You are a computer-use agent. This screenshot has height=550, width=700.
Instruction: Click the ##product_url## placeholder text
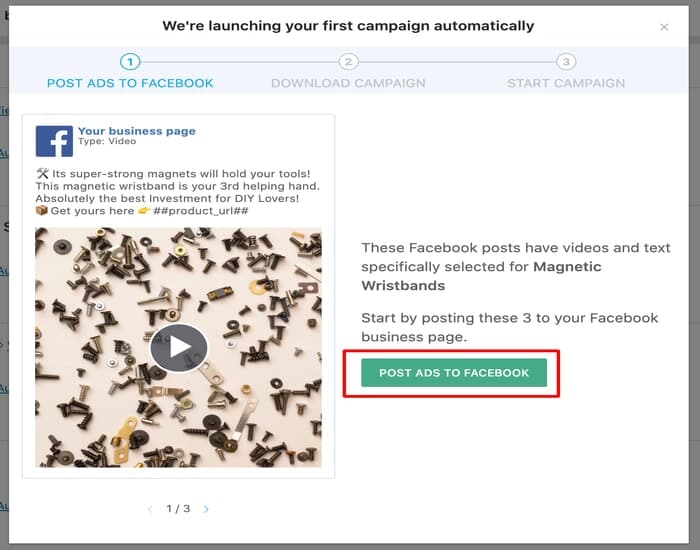[x=200, y=211]
